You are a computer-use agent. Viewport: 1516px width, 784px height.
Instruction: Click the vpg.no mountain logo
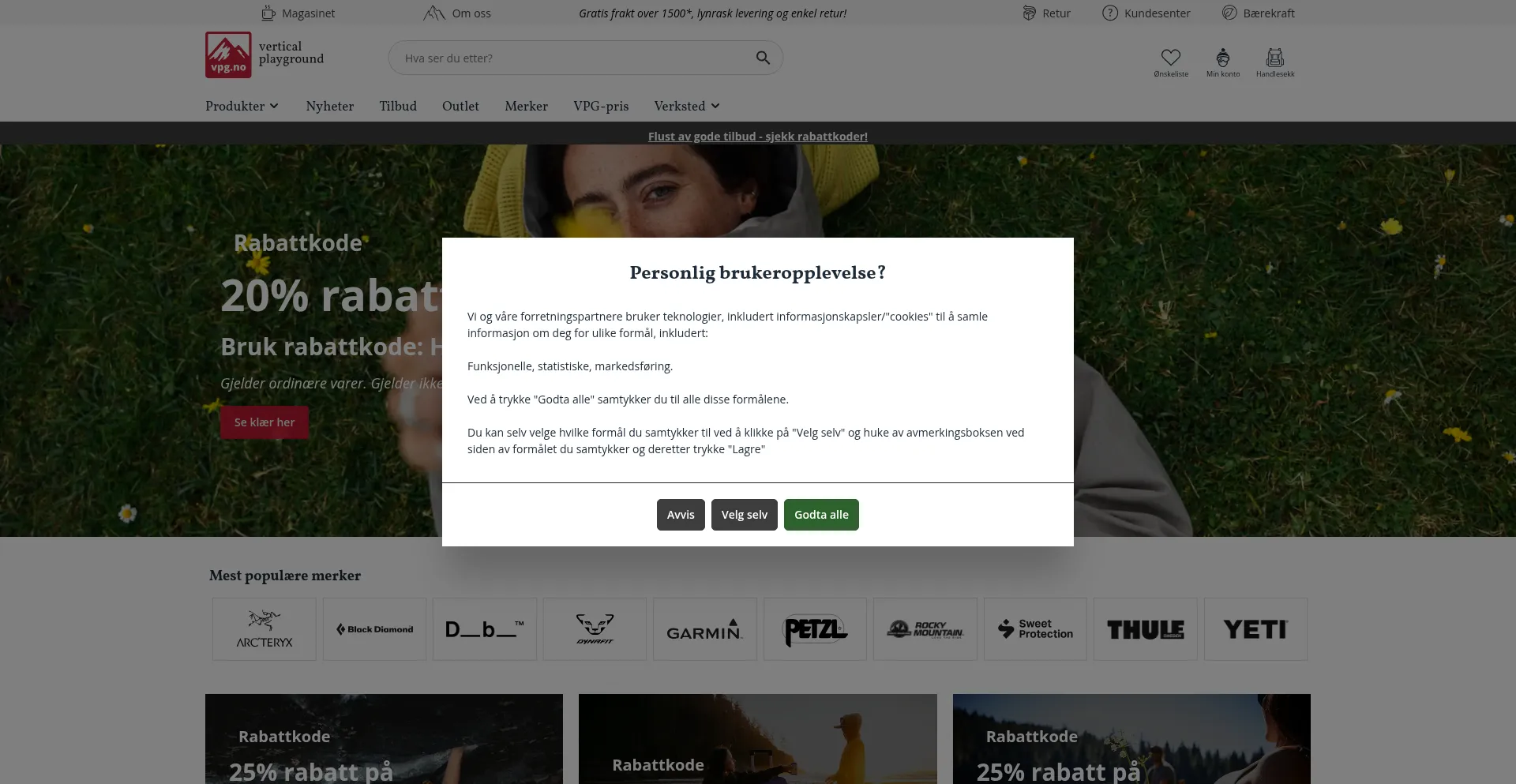[x=228, y=54]
